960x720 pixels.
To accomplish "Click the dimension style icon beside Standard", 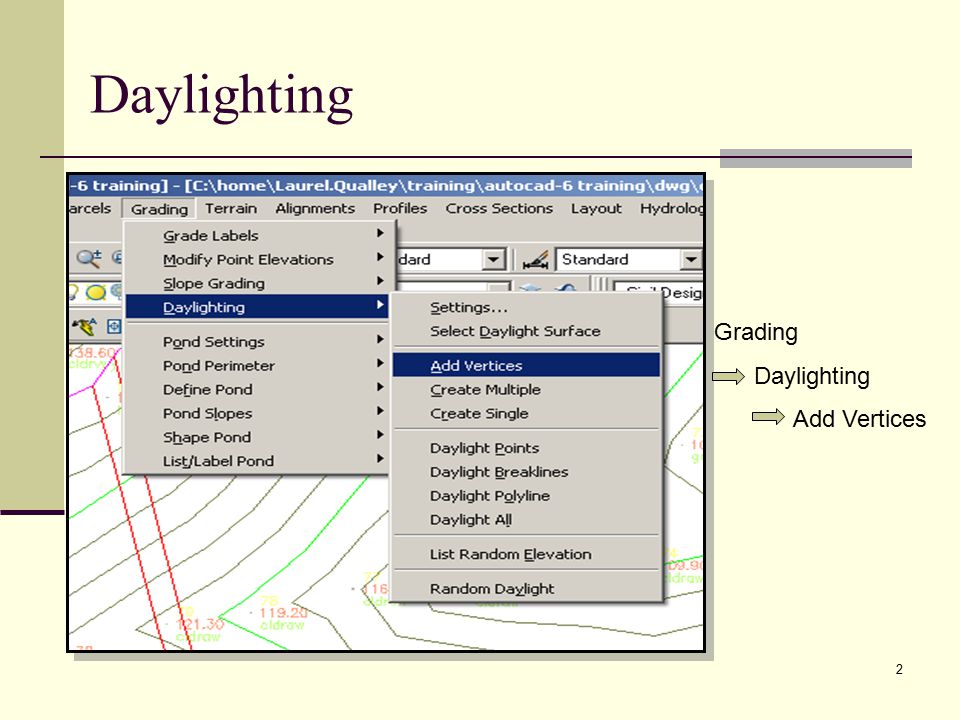I will pyautogui.click(x=535, y=260).
